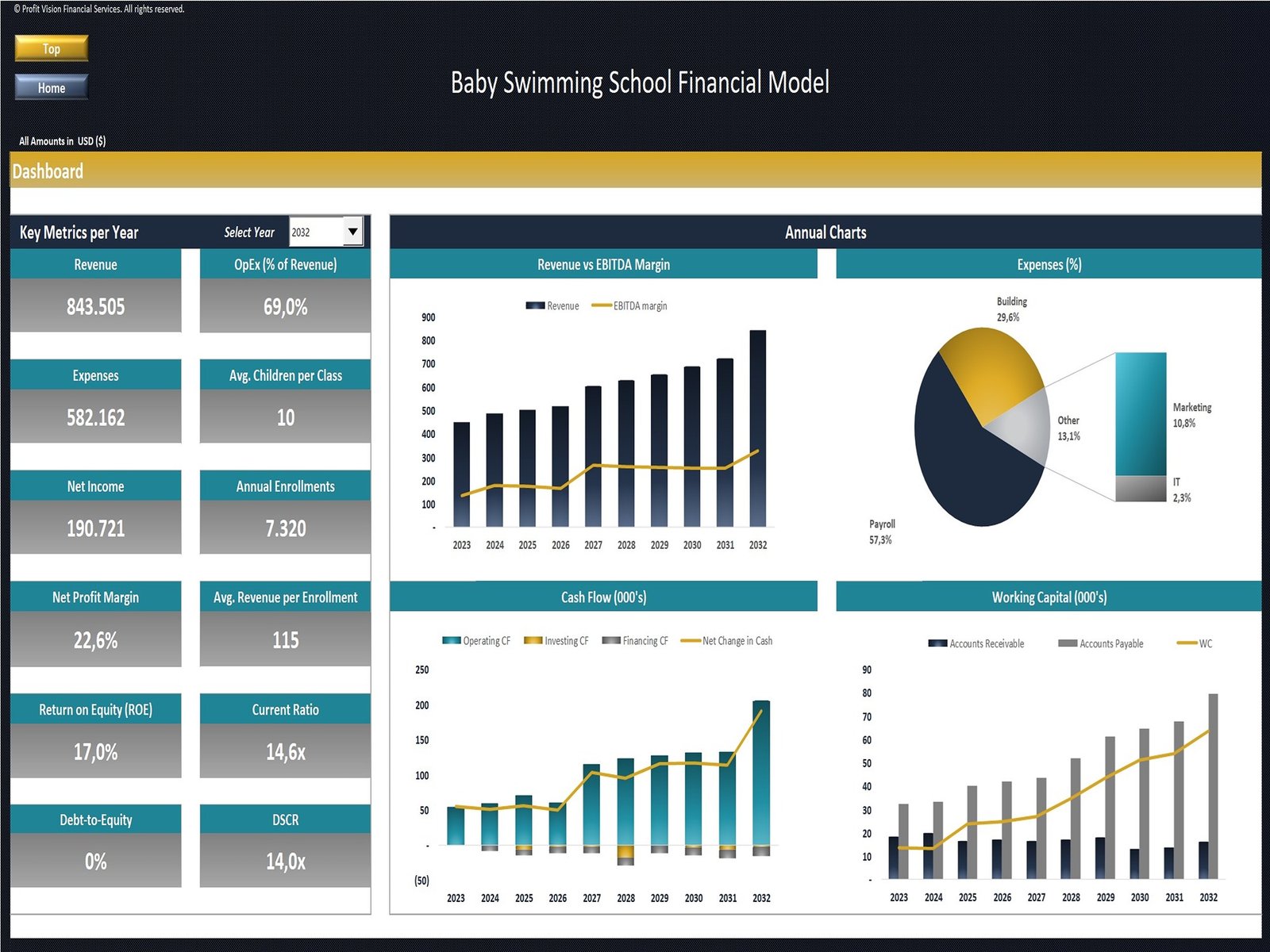Screen dimensions: 1270x952
Task: Select the Net Income value 190.721
Action: coord(95,528)
